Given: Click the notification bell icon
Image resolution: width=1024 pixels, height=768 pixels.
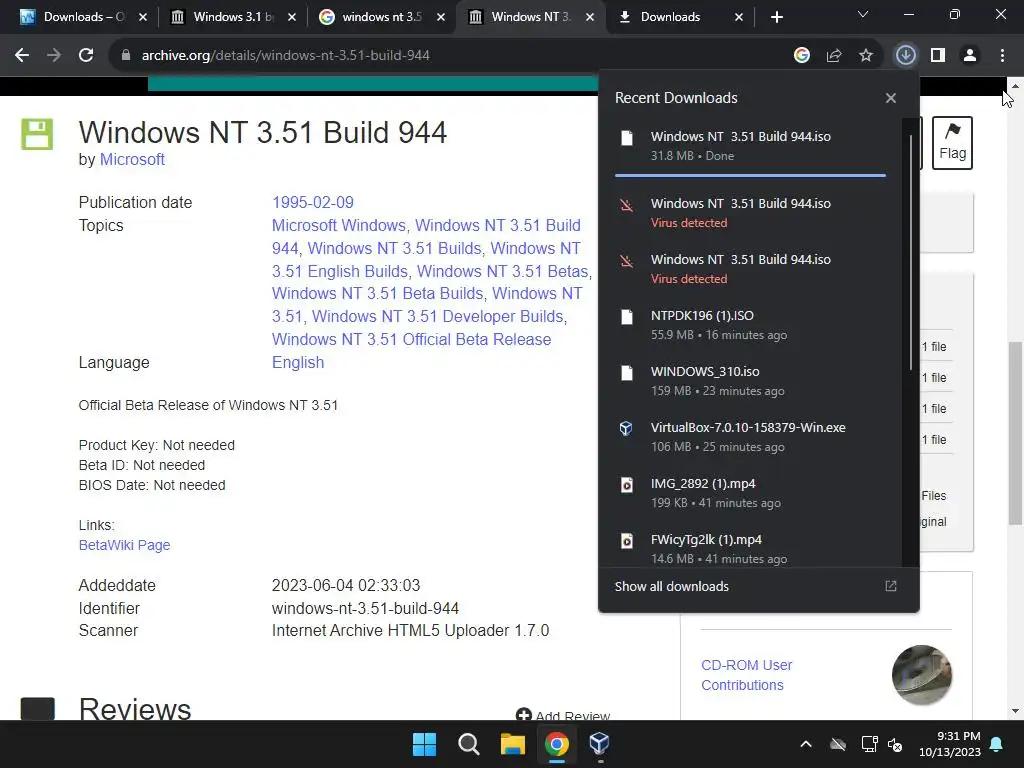Looking at the screenshot, I should (x=997, y=744).
